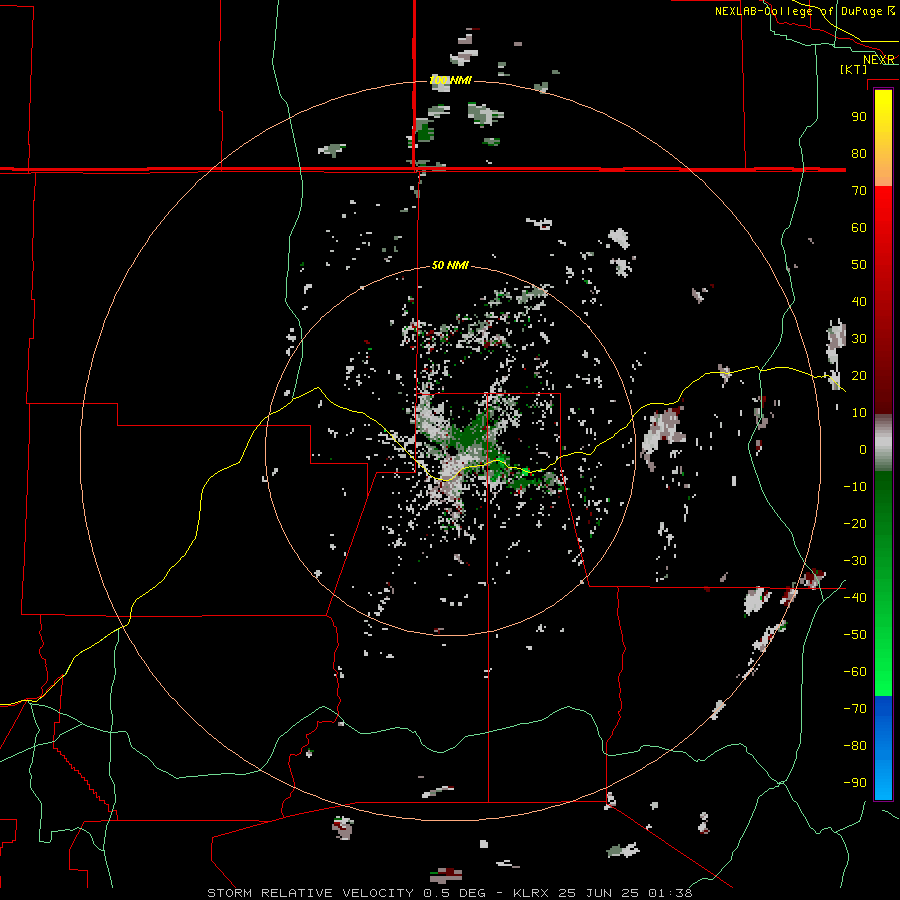Click the 60 value on velocity scale

(859, 228)
